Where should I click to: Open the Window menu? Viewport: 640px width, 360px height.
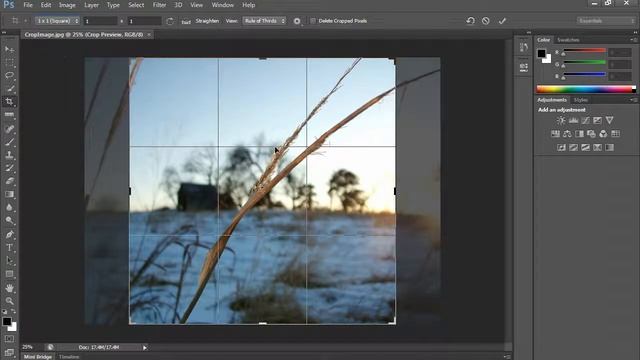[x=222, y=5]
